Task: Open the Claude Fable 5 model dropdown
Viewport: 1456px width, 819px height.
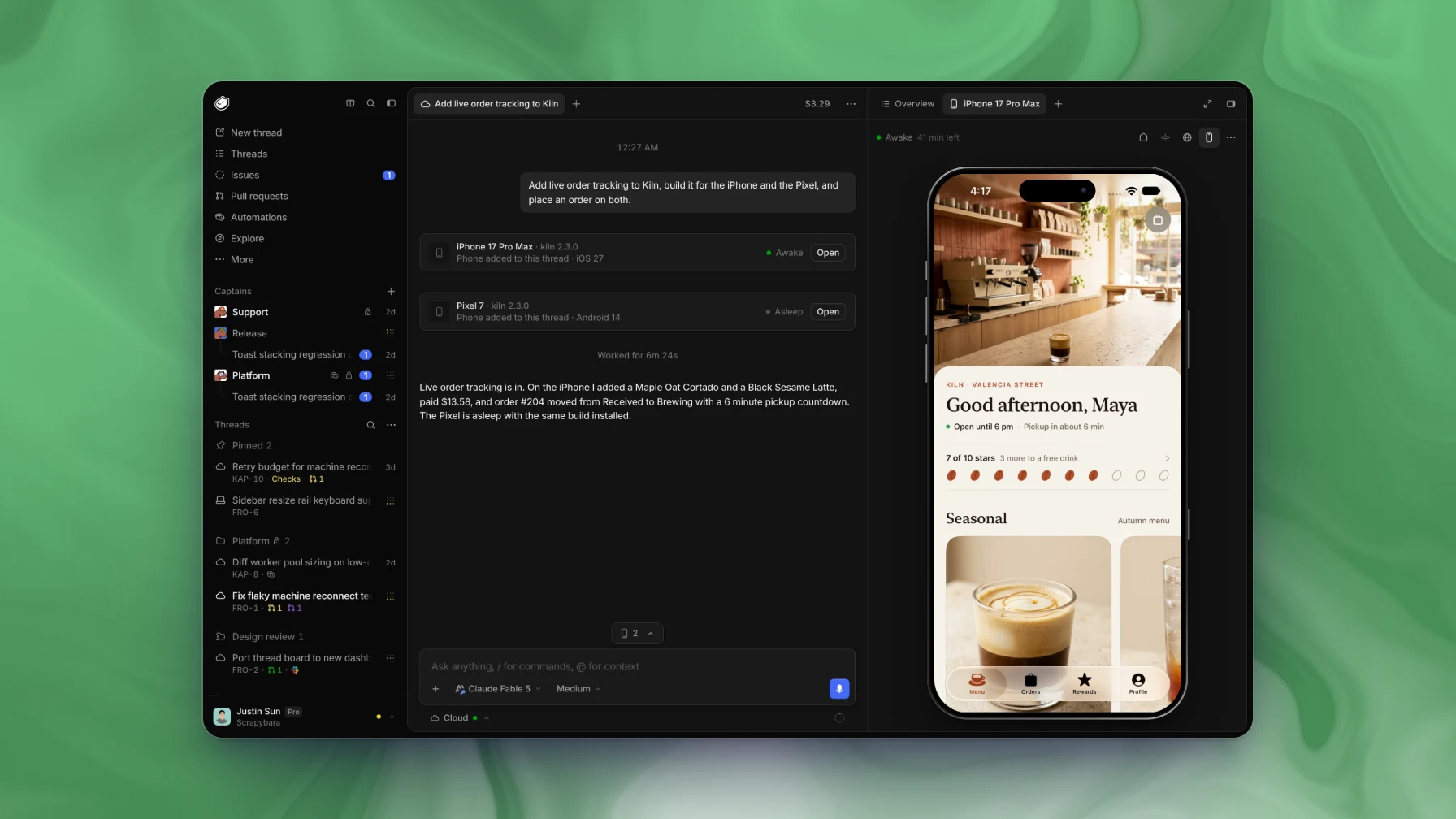Action: coord(497,689)
